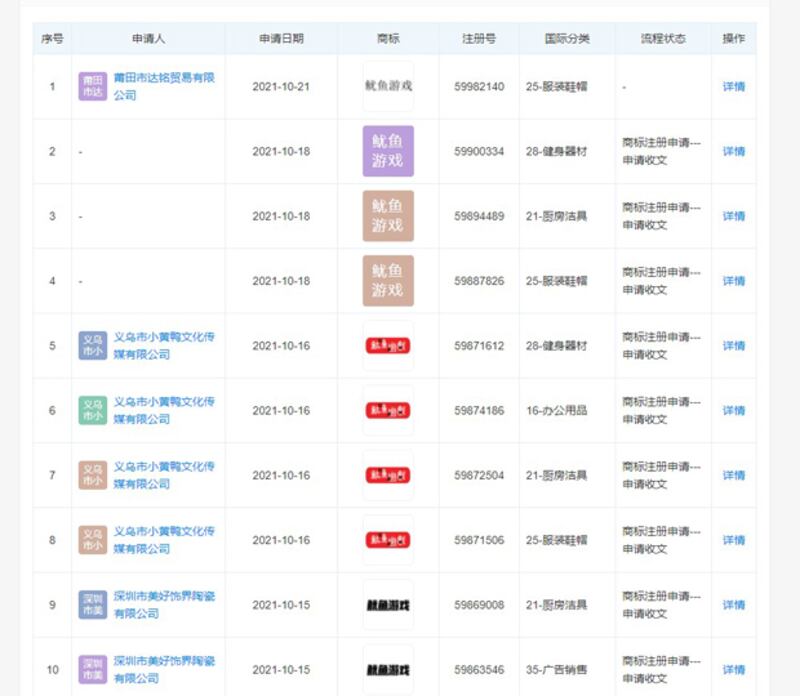View red trademark logo in row 8
Viewport: 800px width, 696px height.
[388, 540]
